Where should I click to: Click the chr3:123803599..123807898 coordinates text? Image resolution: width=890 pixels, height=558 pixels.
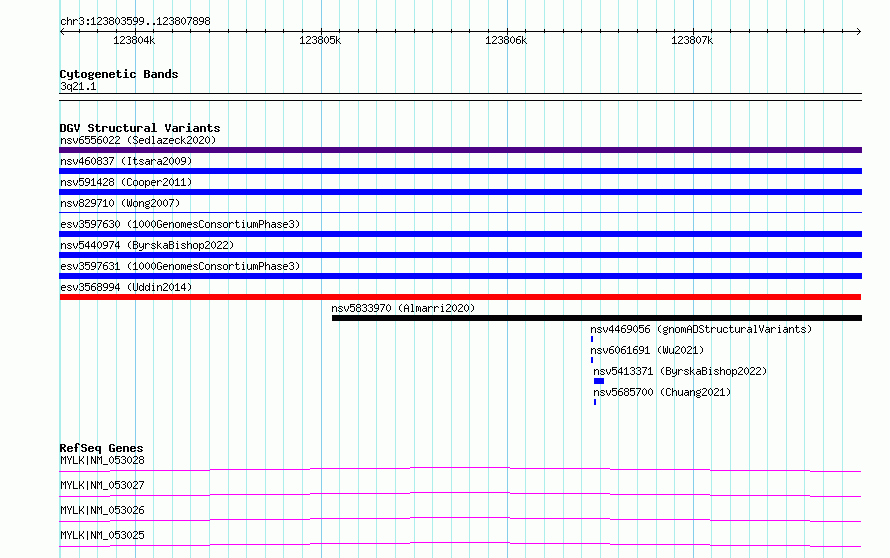pos(135,21)
